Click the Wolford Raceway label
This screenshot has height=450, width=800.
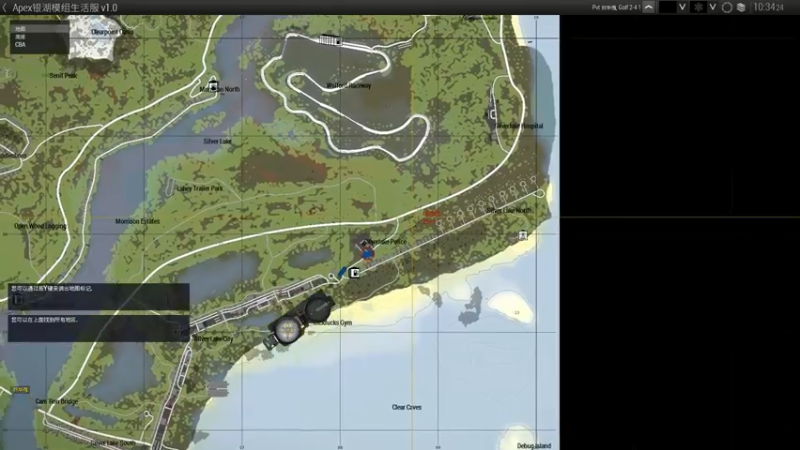click(348, 86)
